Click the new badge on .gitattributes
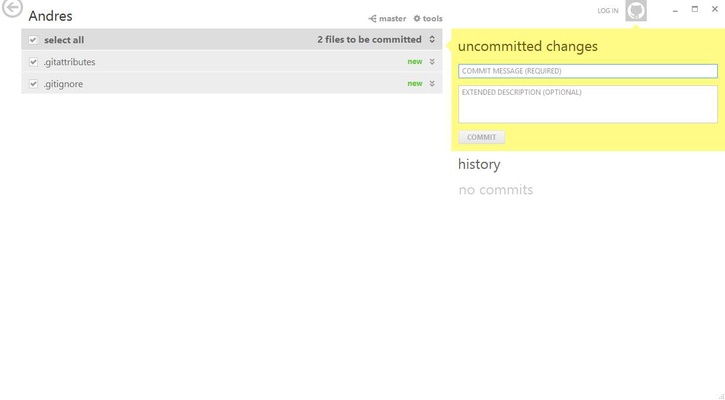Image resolution: width=725 pixels, height=400 pixels. 415,62
